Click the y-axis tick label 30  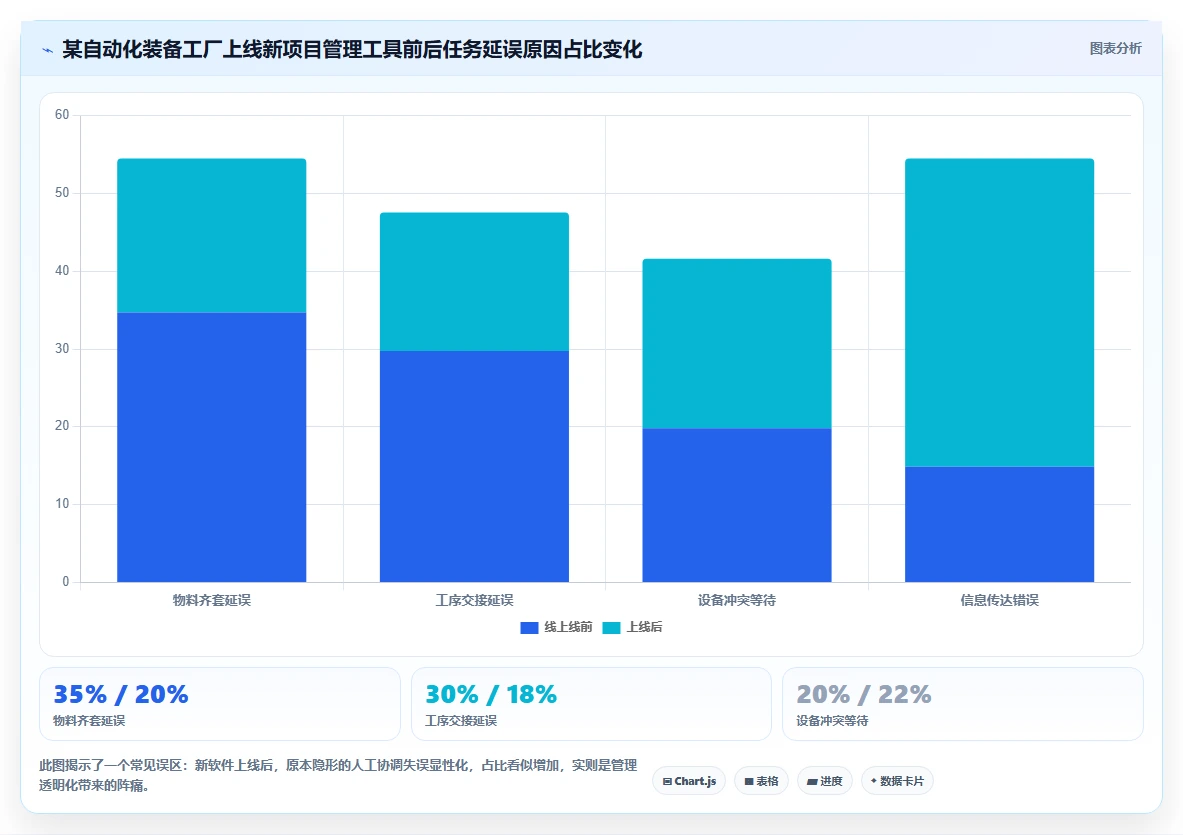click(x=62, y=348)
